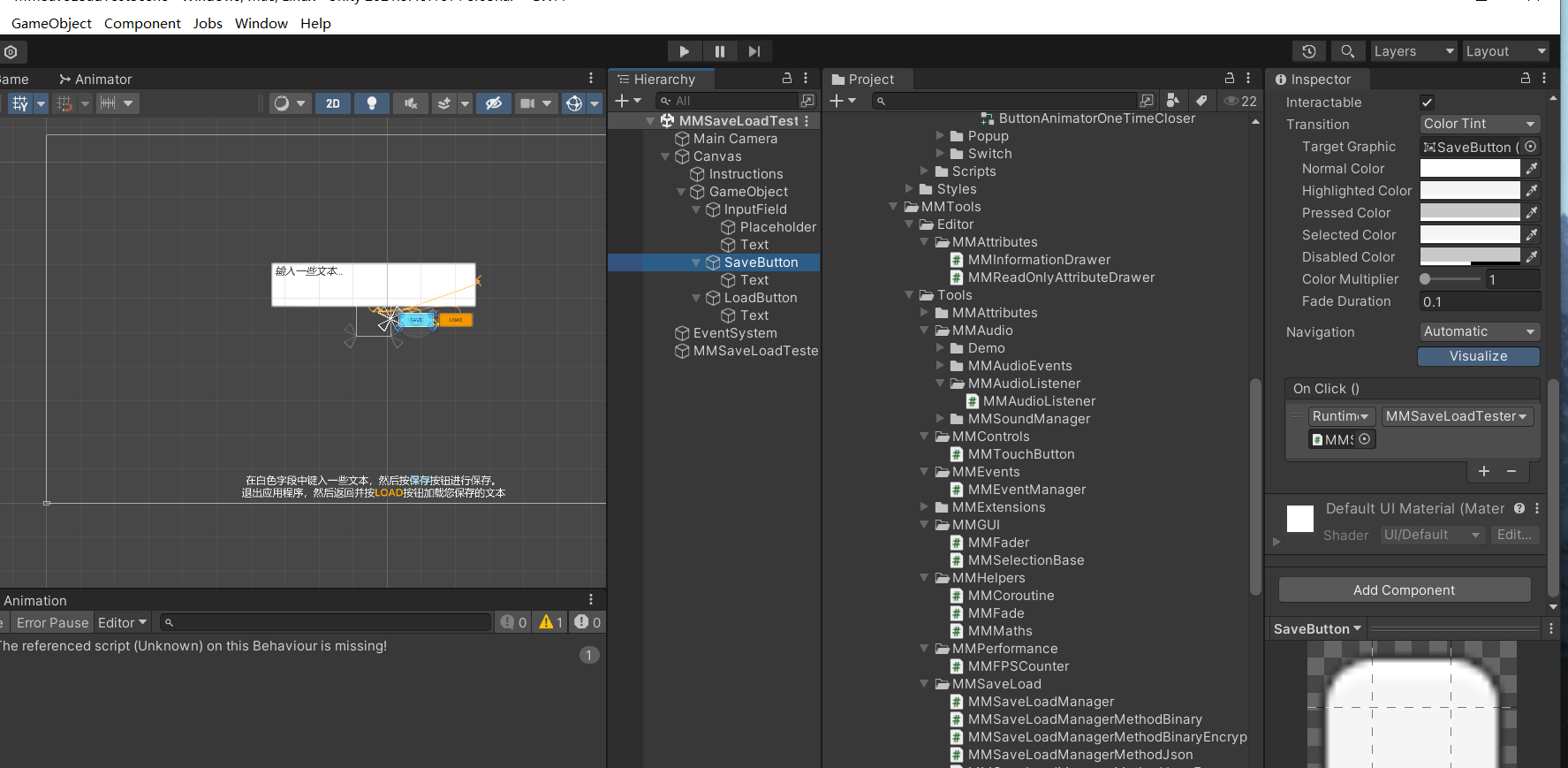Lock the Hierarchy panel
This screenshot has height=768, width=1568.
coord(787,78)
